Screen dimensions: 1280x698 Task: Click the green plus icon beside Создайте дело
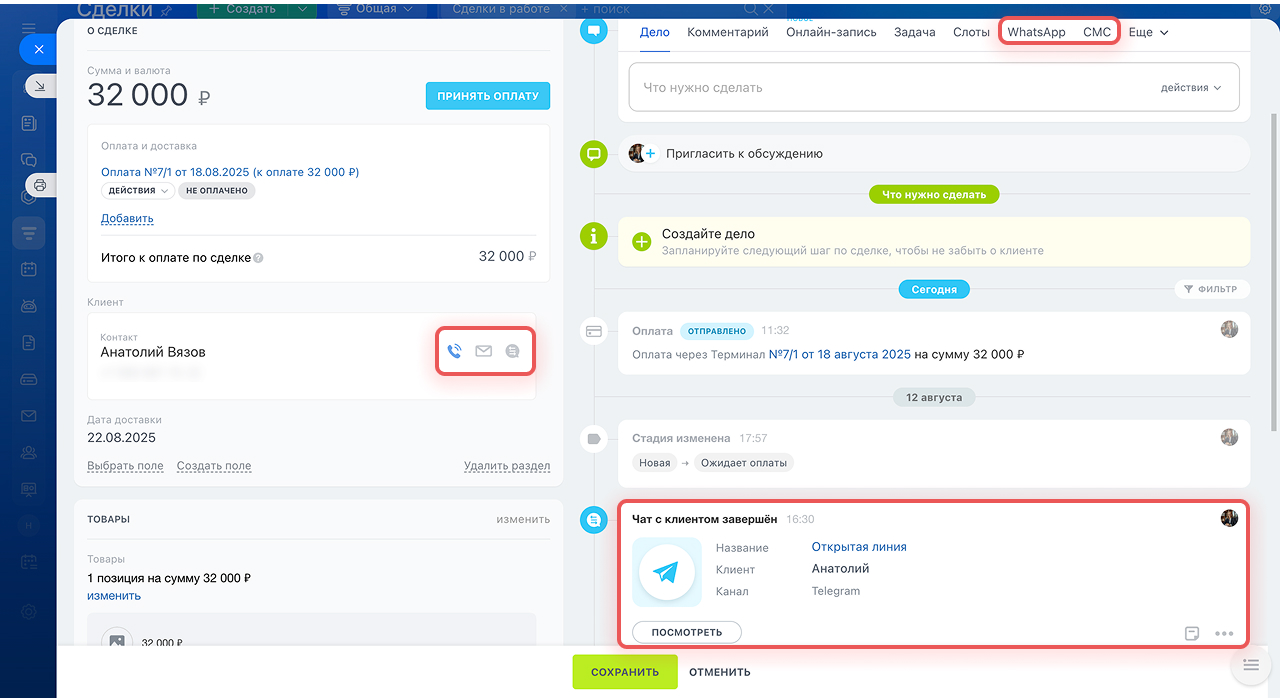pyautogui.click(x=642, y=241)
